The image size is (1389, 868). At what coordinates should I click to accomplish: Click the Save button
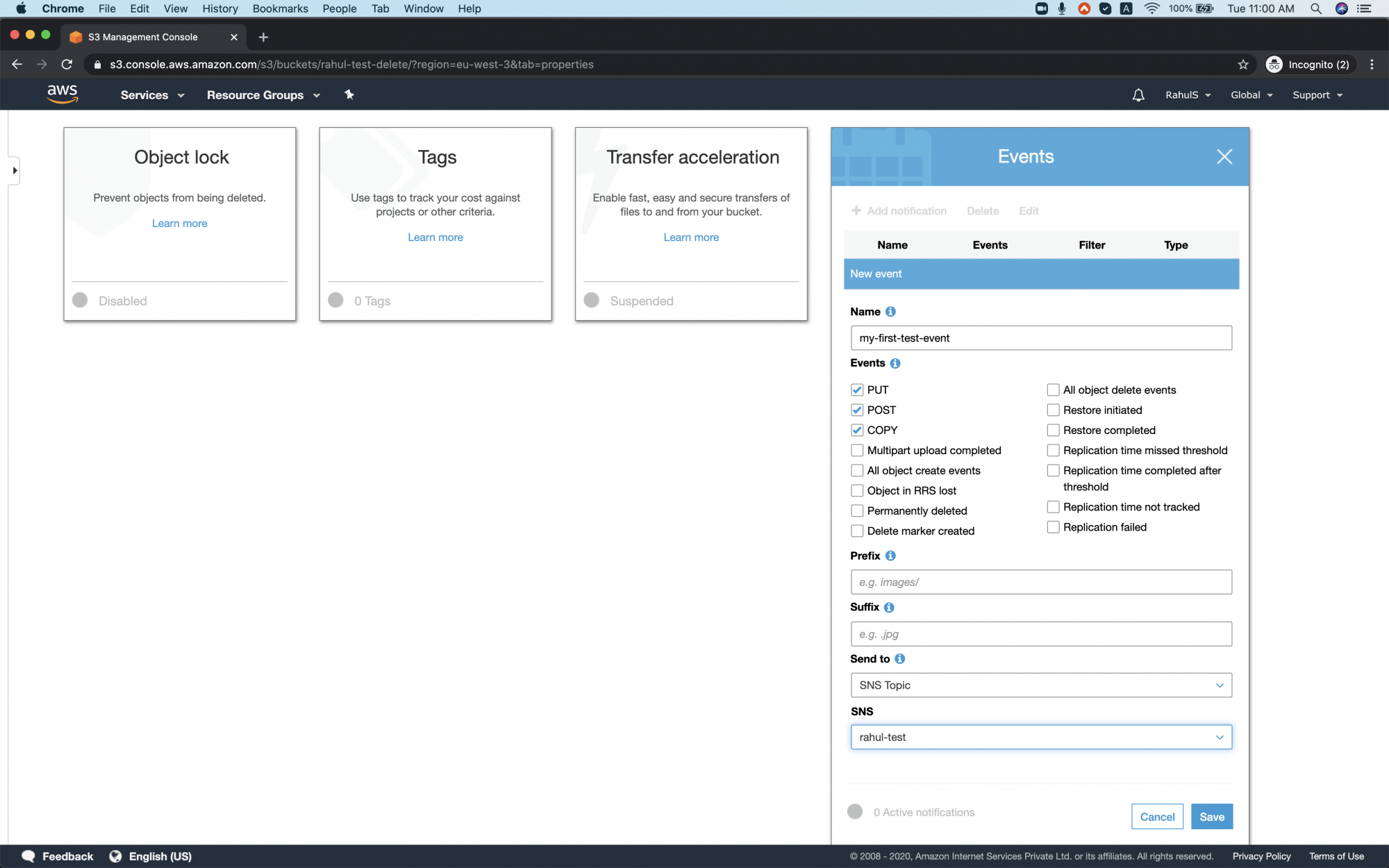point(1211,817)
